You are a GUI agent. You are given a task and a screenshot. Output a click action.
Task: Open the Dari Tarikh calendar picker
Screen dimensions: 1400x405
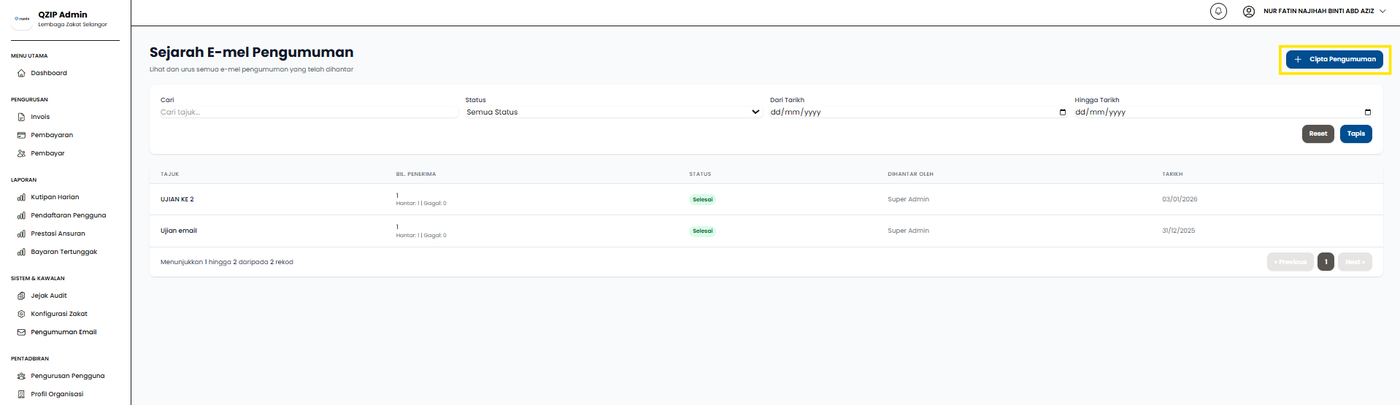[x=1062, y=112]
